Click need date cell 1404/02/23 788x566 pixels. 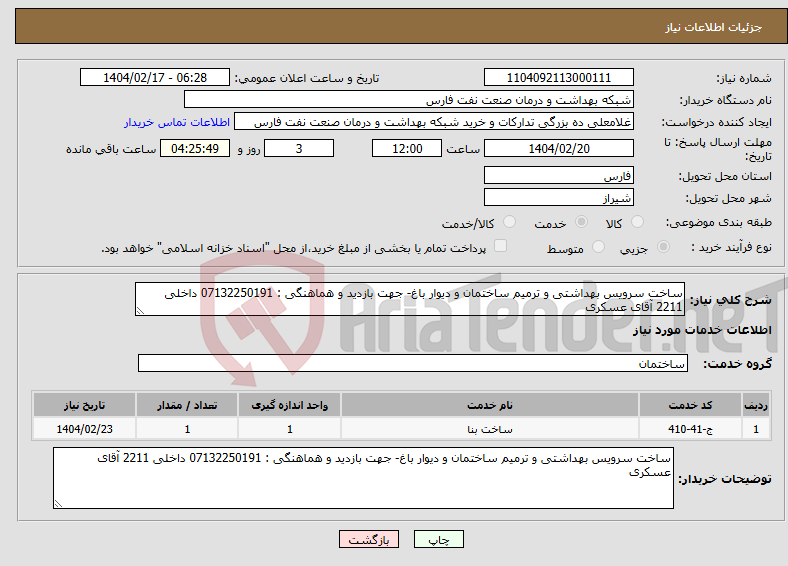pyautogui.click(x=84, y=429)
